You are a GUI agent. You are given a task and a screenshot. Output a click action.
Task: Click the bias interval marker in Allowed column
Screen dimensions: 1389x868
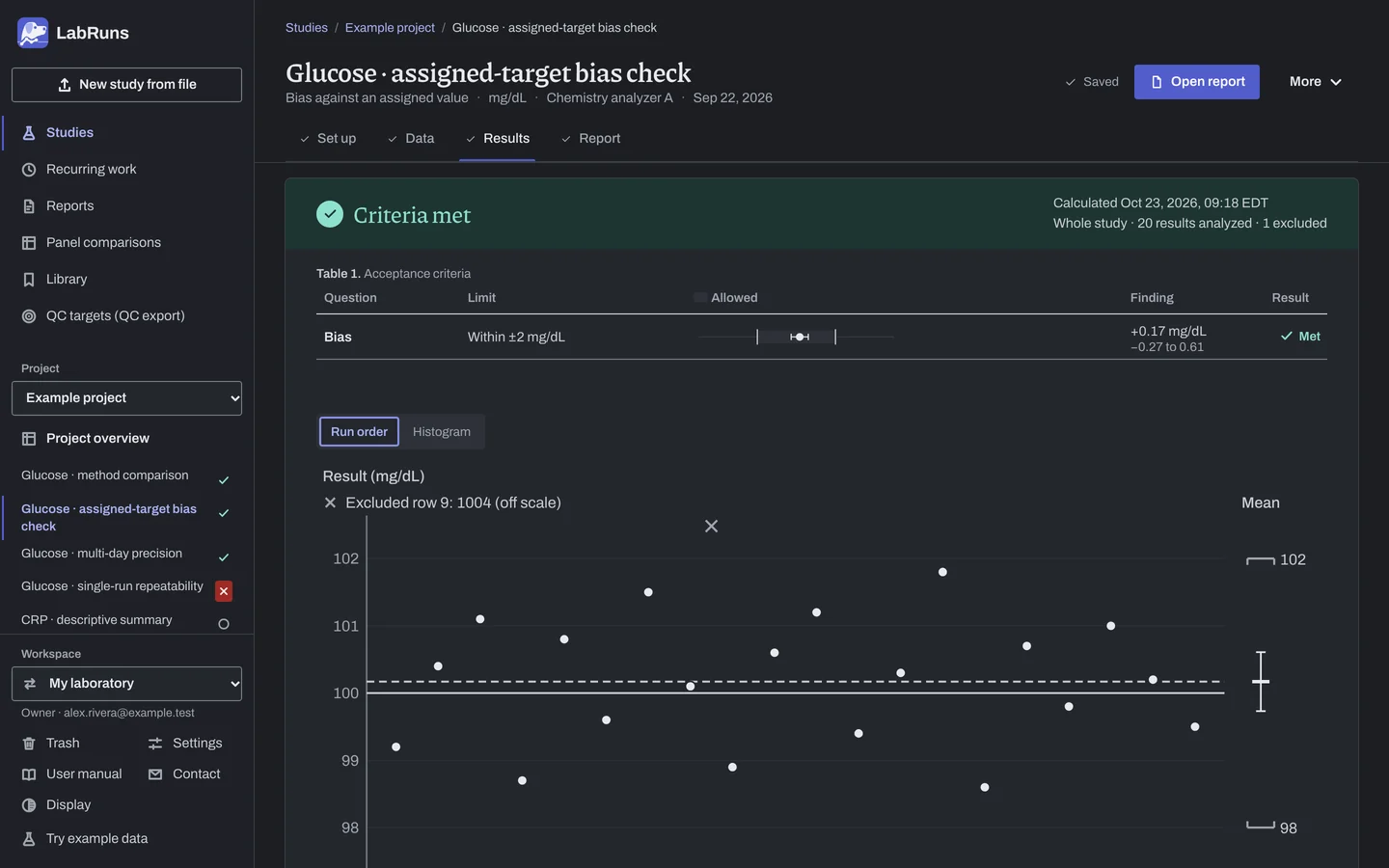799,337
